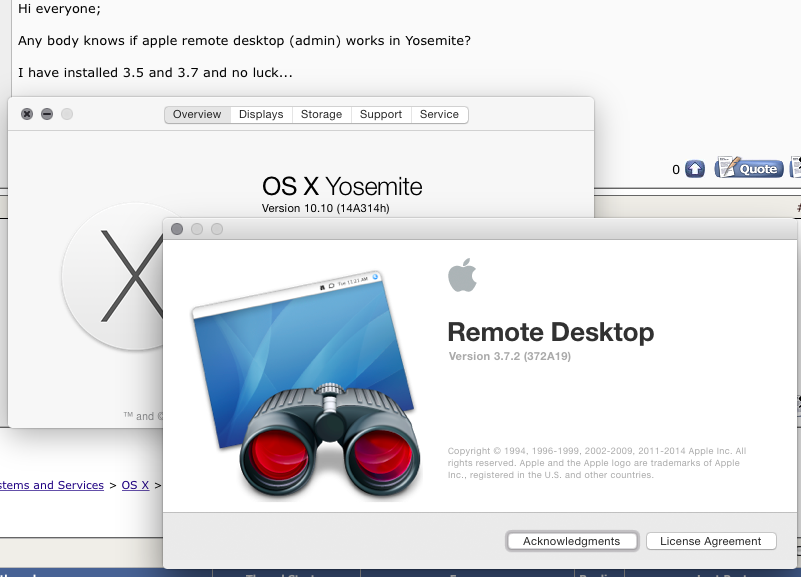Open the Storage tab
This screenshot has width=801, height=577.
[x=321, y=114]
